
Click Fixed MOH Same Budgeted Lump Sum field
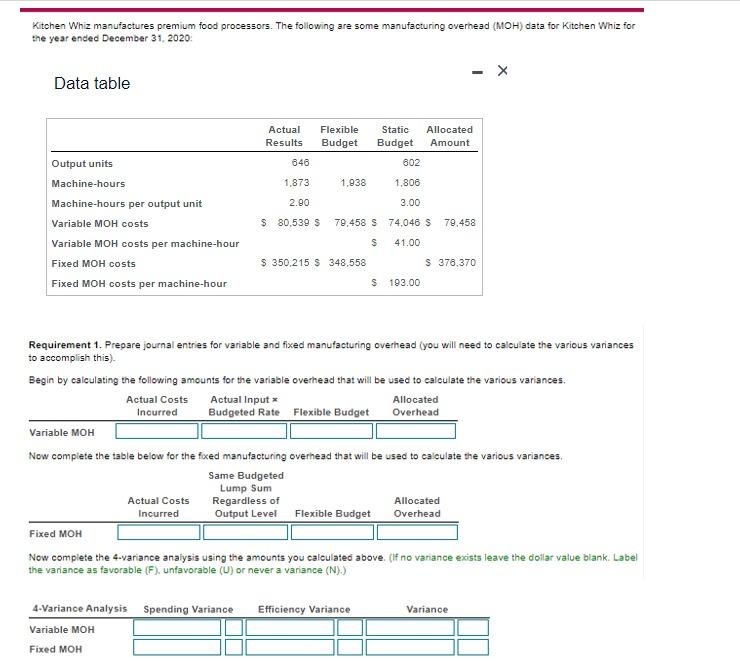245,532
